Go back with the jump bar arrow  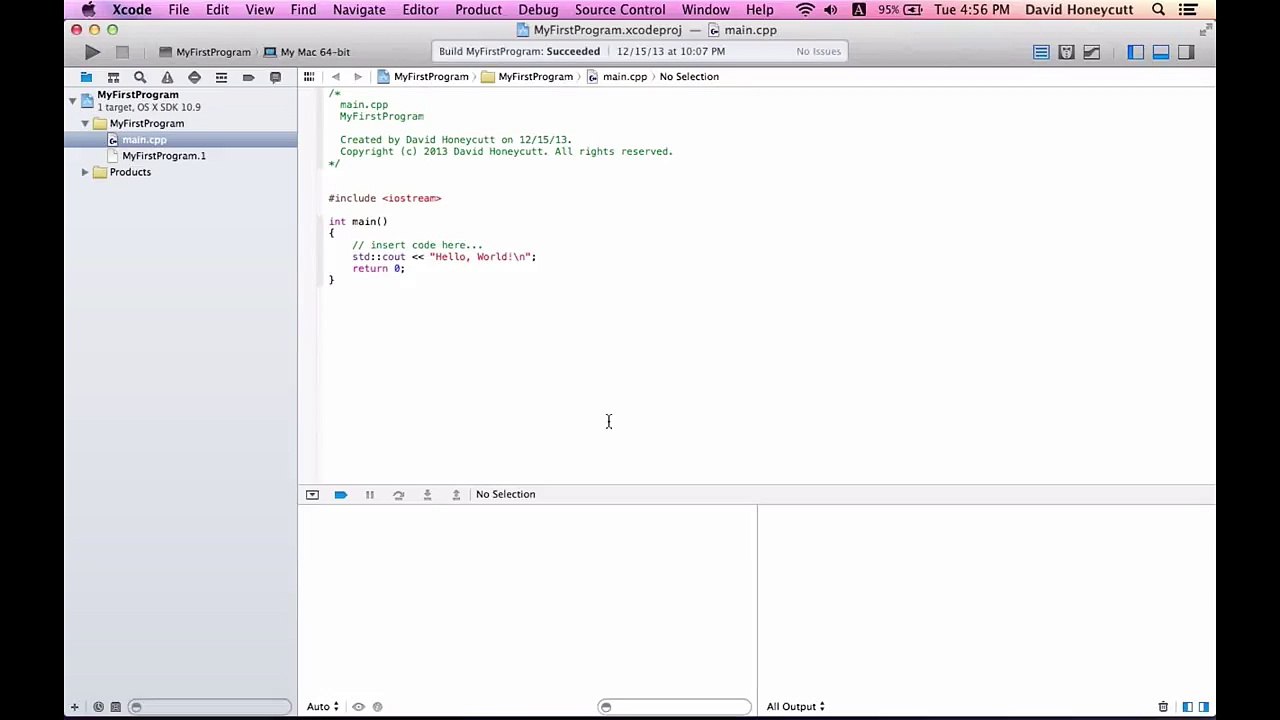point(336,77)
